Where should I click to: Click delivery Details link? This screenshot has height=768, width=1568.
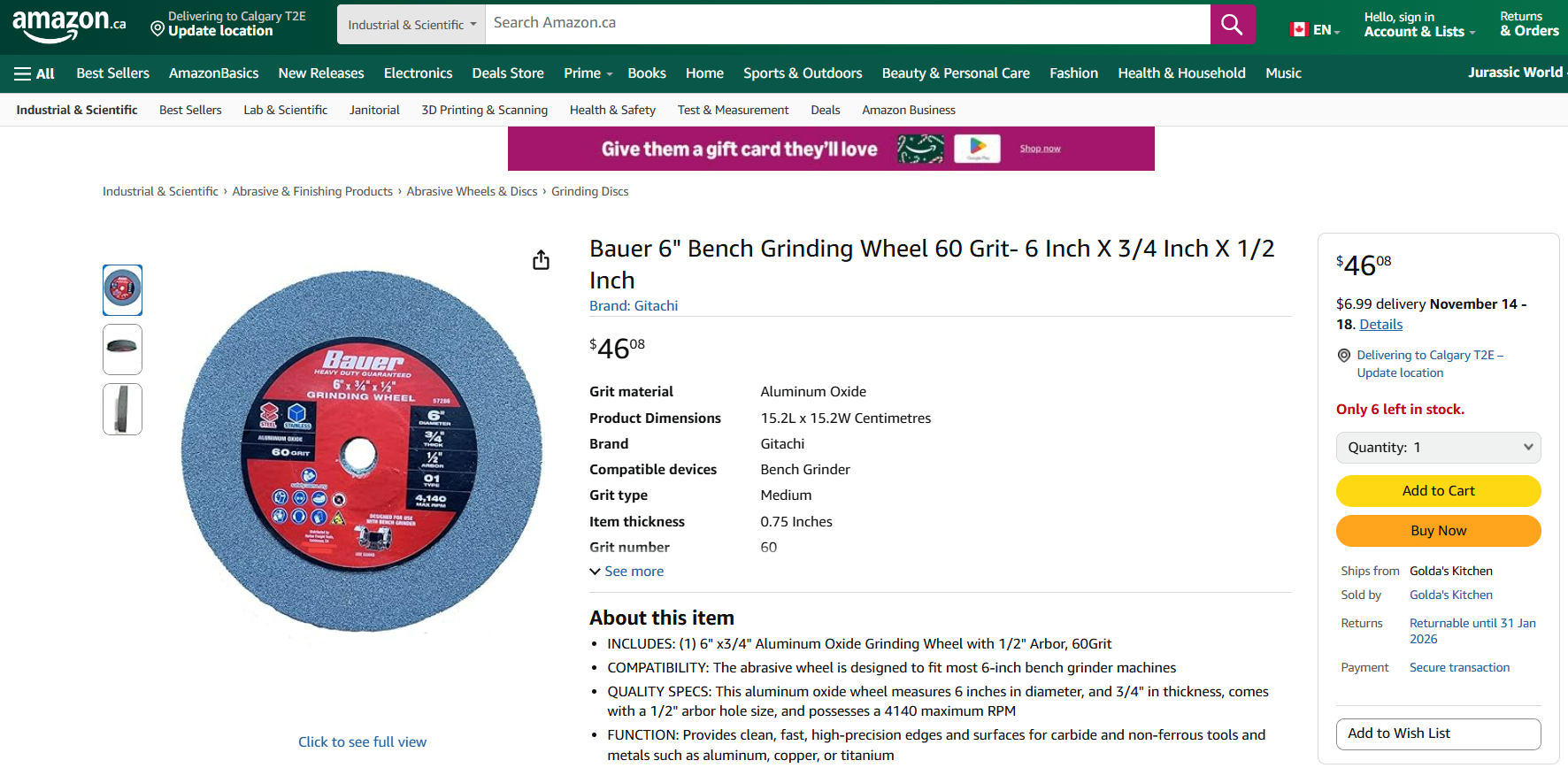1380,325
